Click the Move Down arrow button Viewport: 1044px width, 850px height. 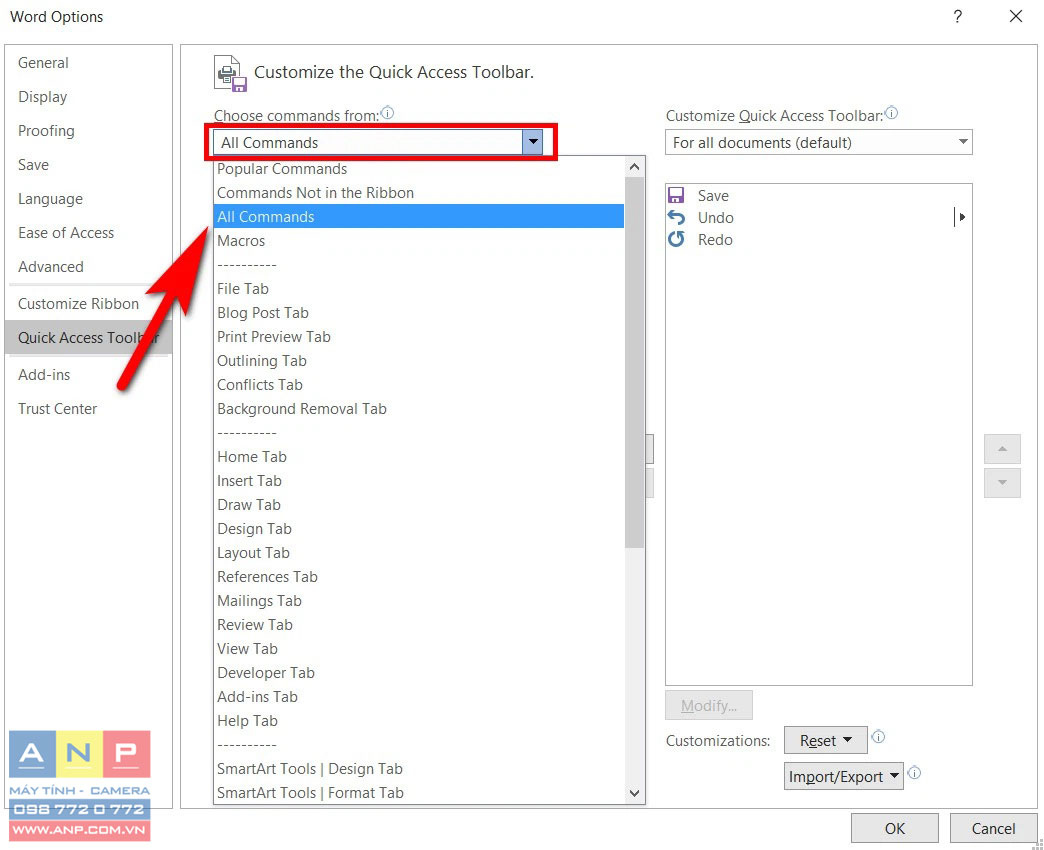(x=1002, y=483)
